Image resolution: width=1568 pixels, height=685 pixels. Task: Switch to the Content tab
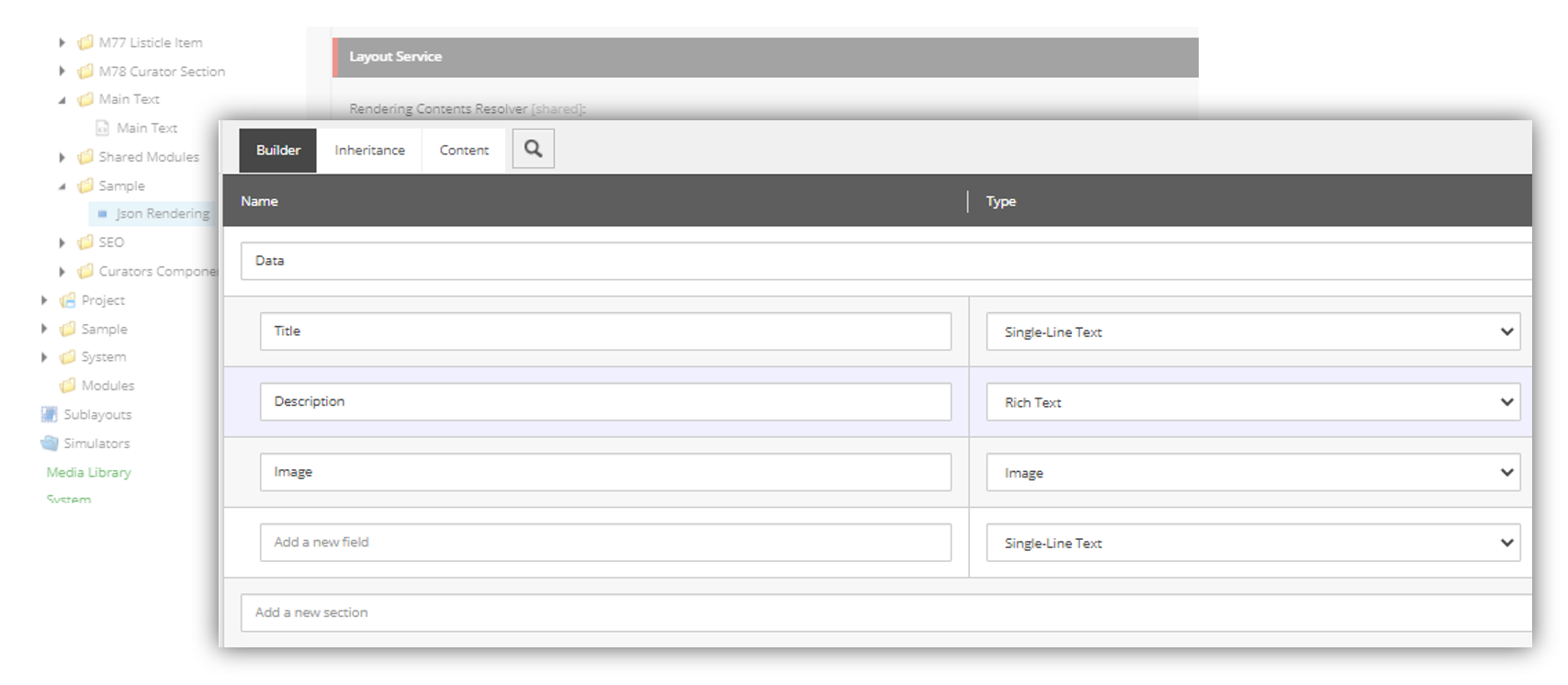pyautogui.click(x=464, y=150)
